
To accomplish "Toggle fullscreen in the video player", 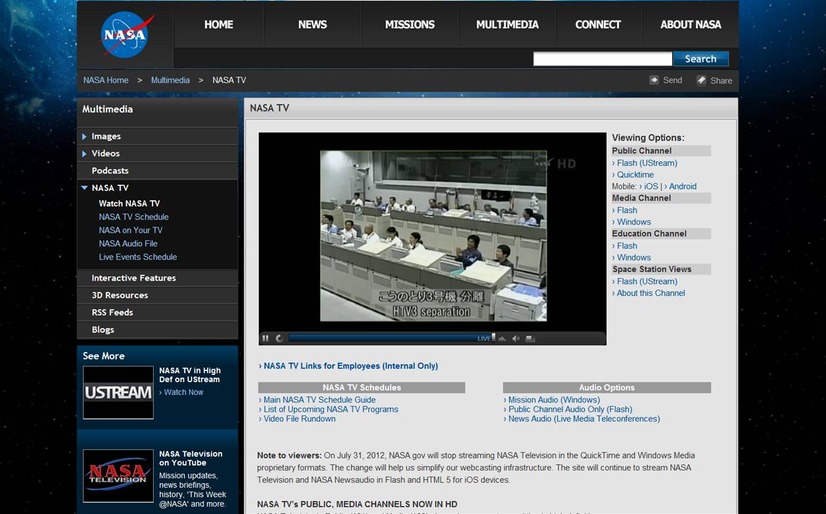I will tap(530, 339).
